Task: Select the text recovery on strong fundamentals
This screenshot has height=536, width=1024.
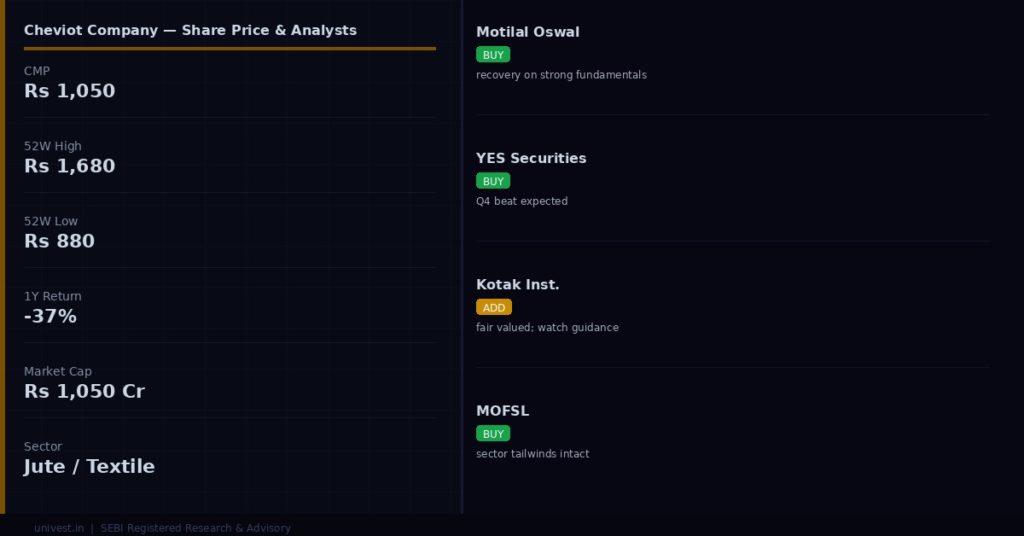Action: [562, 74]
